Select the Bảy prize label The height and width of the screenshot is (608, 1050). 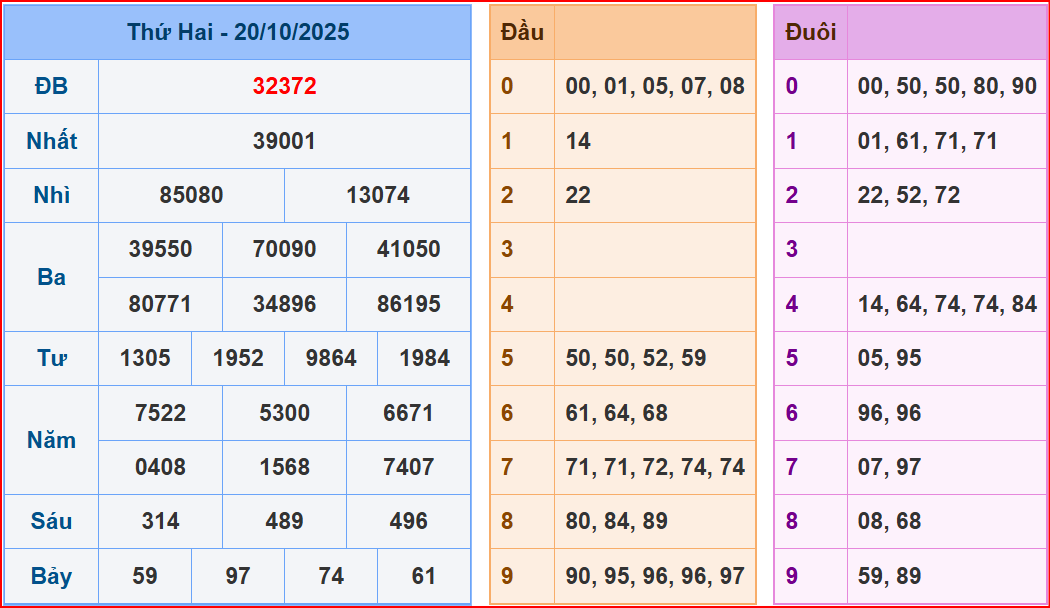click(52, 577)
